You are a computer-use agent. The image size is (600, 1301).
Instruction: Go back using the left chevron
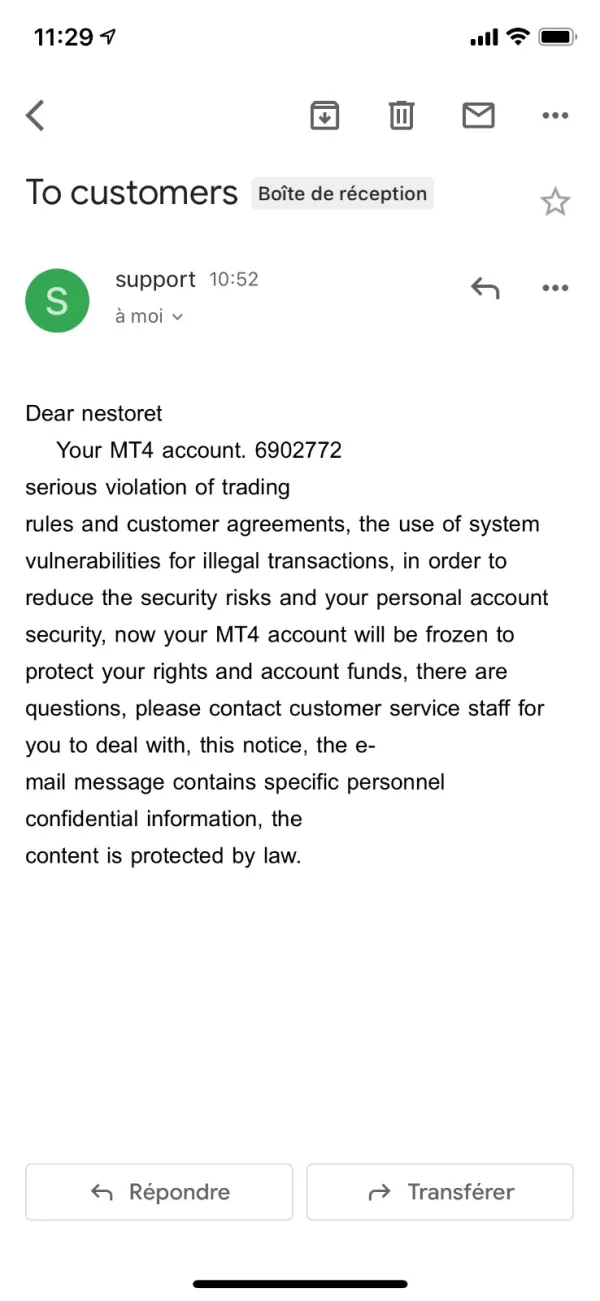36,116
